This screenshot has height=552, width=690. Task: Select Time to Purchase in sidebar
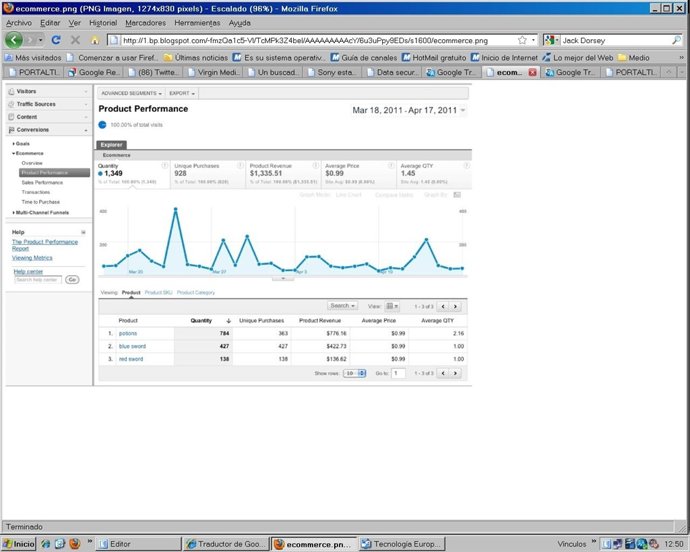coord(40,202)
